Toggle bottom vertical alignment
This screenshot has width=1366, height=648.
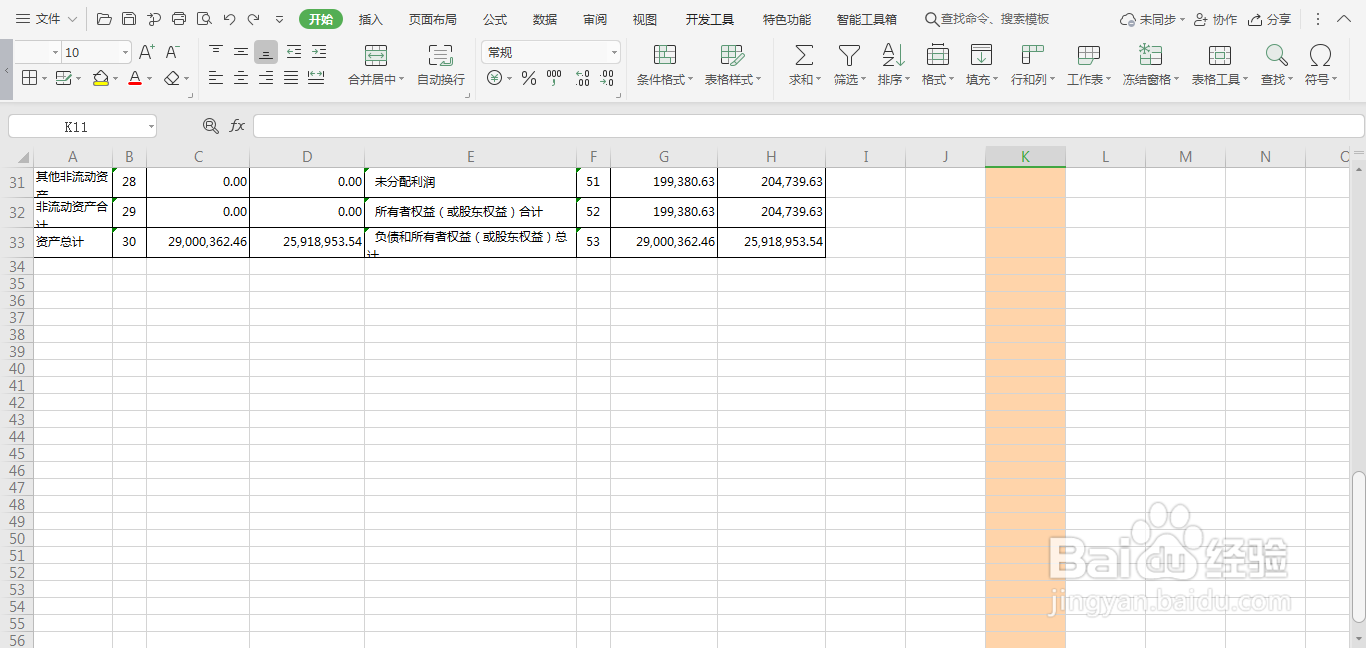[266, 52]
